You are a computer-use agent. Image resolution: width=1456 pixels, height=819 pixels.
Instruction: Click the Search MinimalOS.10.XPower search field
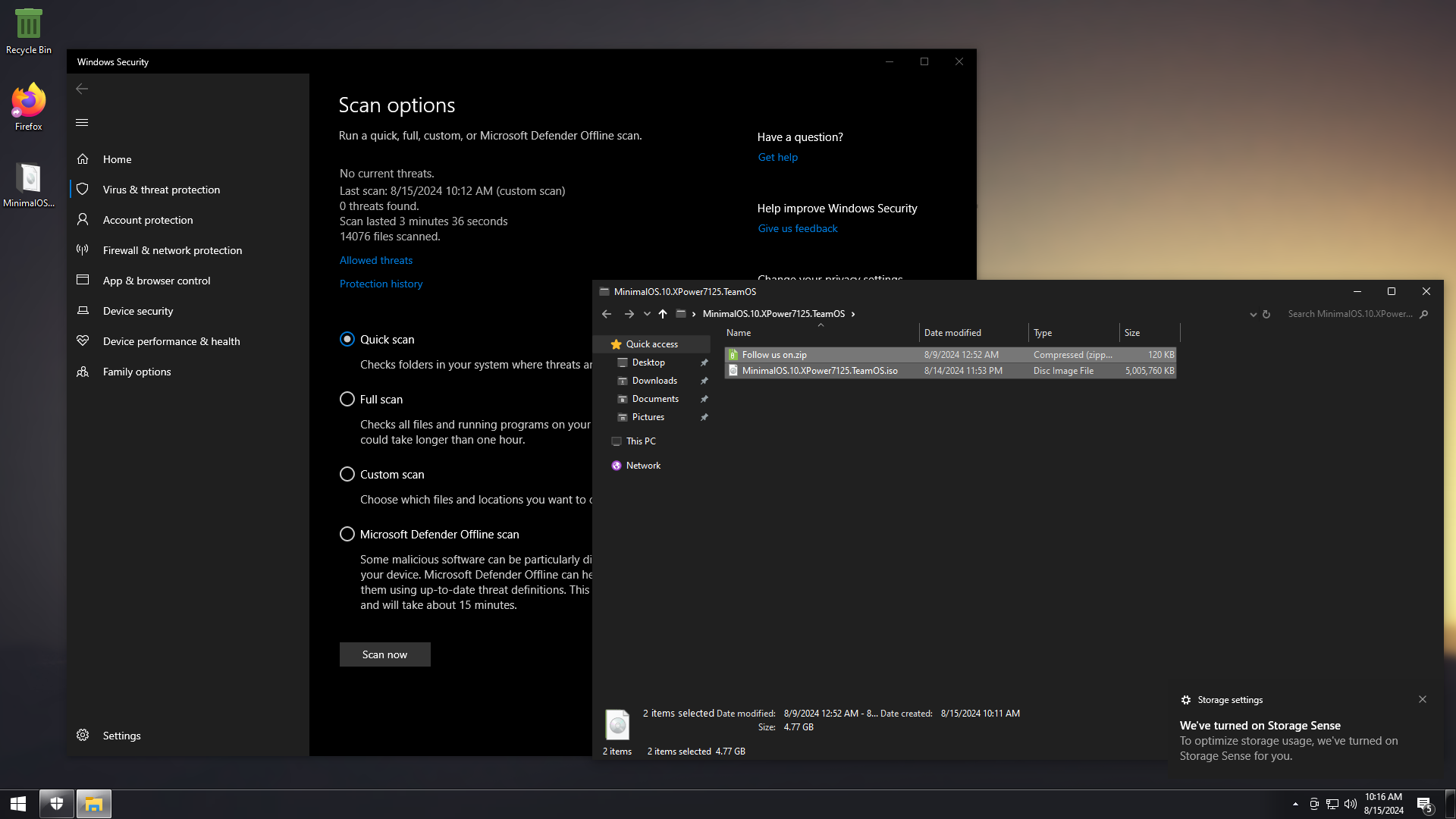click(x=1350, y=314)
